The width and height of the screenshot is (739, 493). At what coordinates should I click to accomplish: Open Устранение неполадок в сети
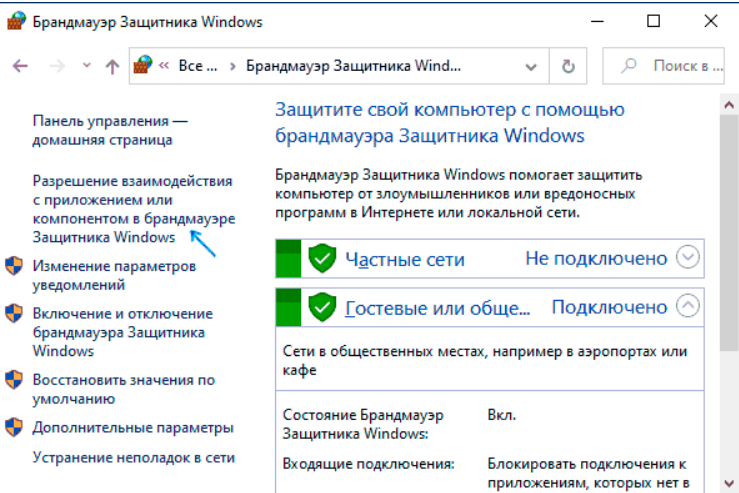[133, 457]
